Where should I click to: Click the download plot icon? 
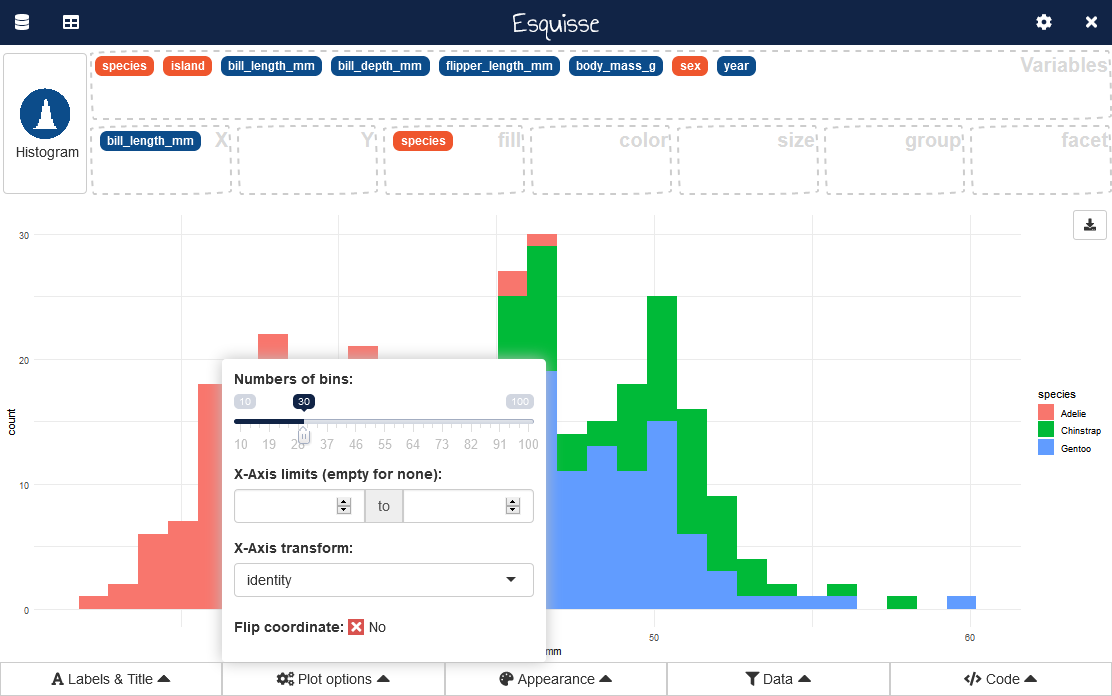(x=1089, y=225)
